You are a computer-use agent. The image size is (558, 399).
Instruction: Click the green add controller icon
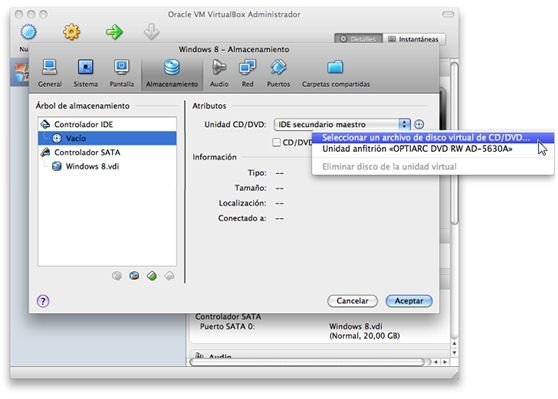[x=152, y=275]
